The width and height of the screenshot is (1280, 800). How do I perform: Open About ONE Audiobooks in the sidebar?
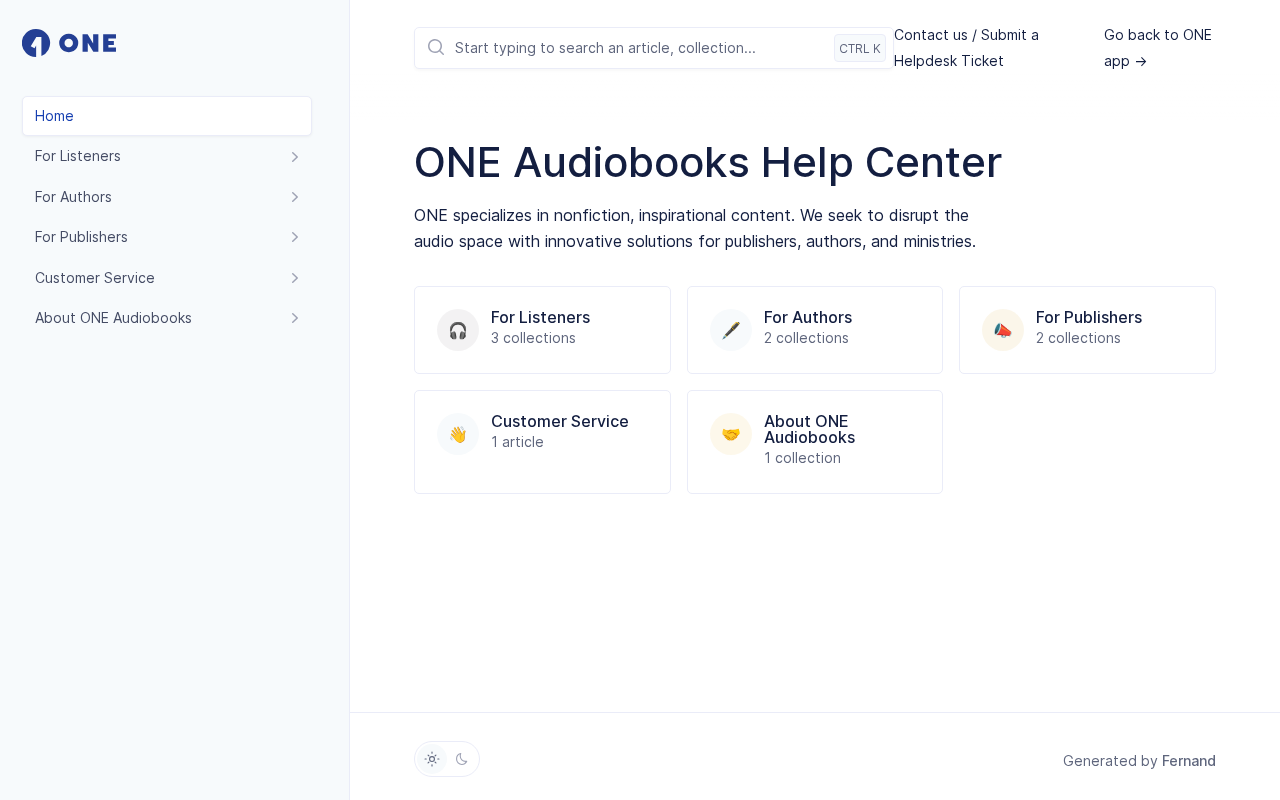(x=167, y=318)
